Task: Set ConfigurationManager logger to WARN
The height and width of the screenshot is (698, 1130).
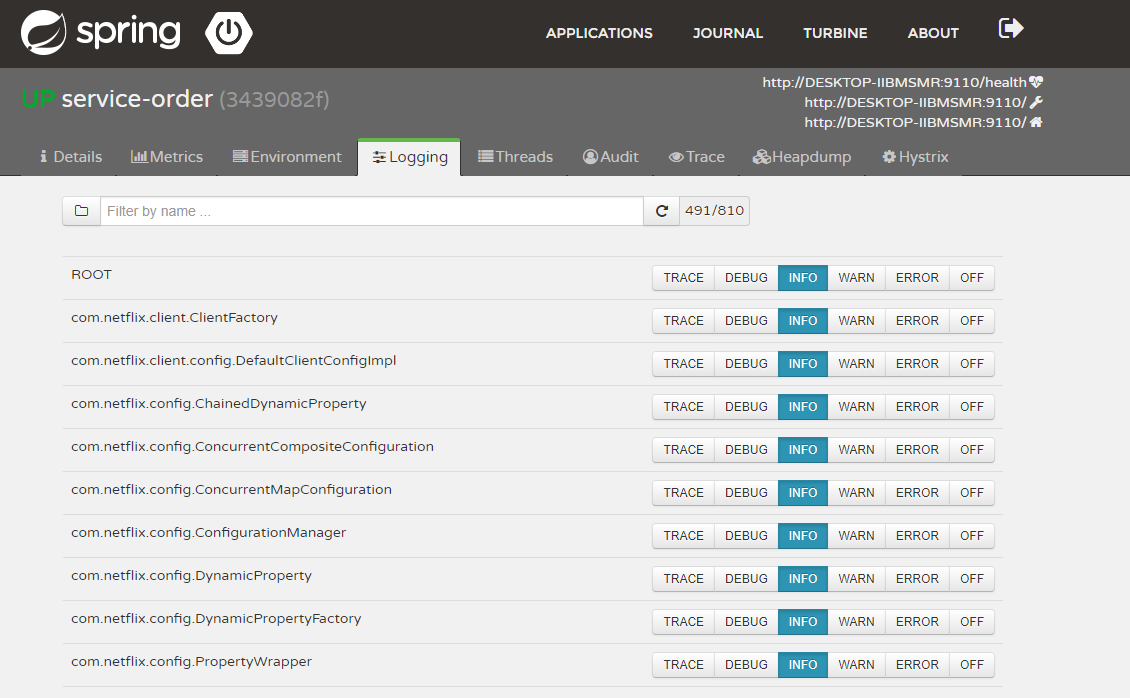Action: coord(856,536)
